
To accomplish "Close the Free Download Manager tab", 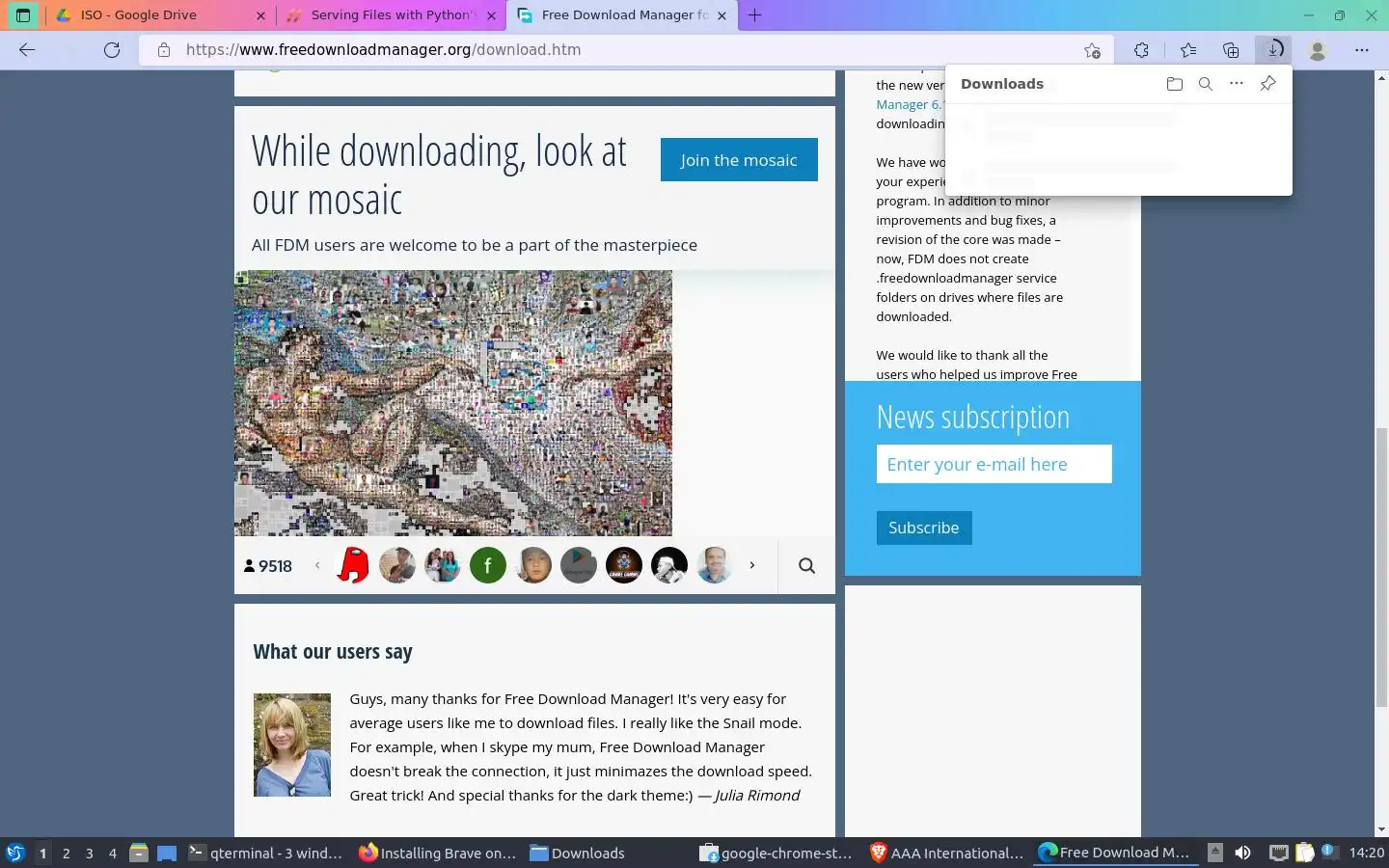I will (x=722, y=15).
